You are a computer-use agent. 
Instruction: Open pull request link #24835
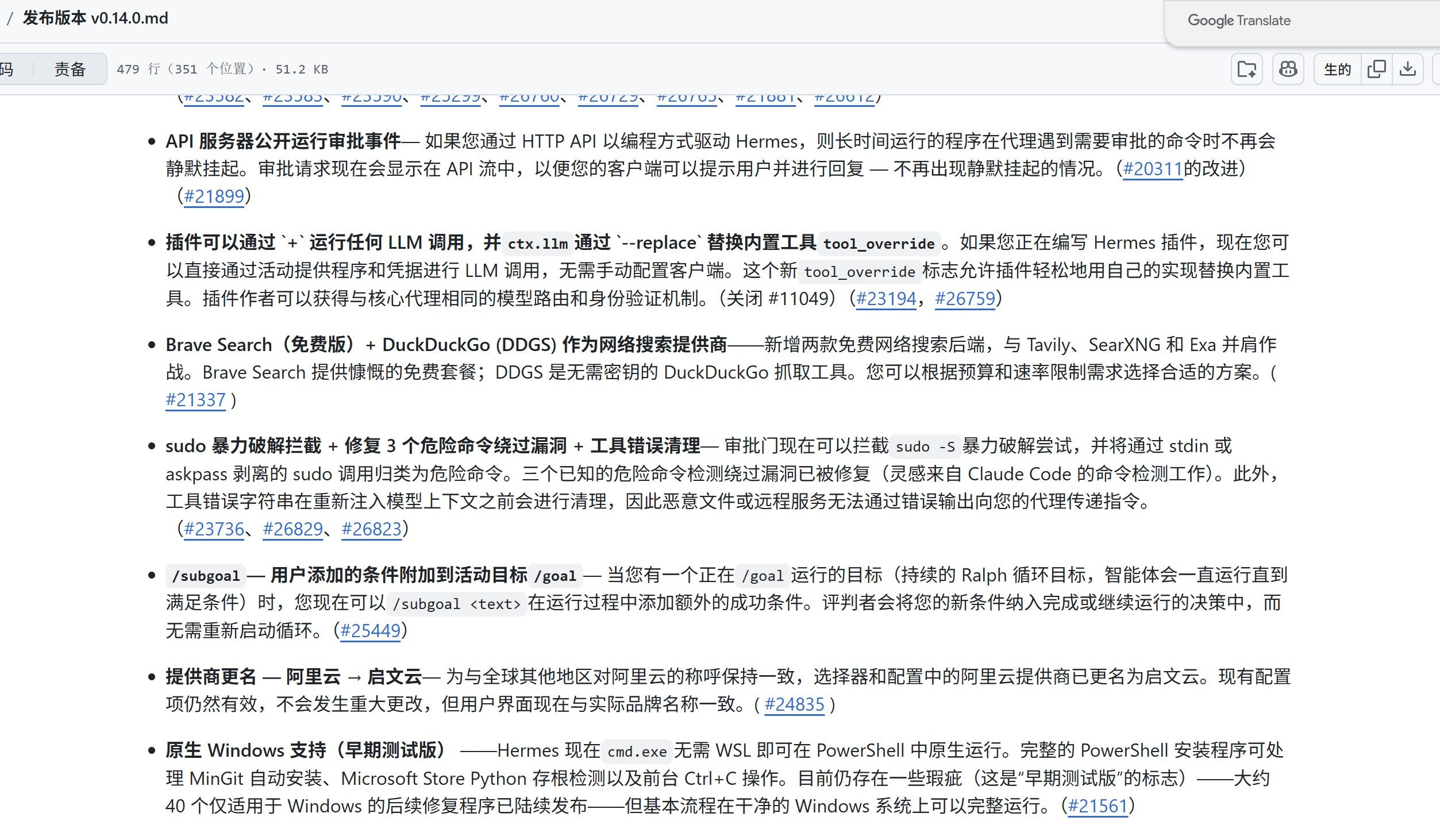(795, 704)
